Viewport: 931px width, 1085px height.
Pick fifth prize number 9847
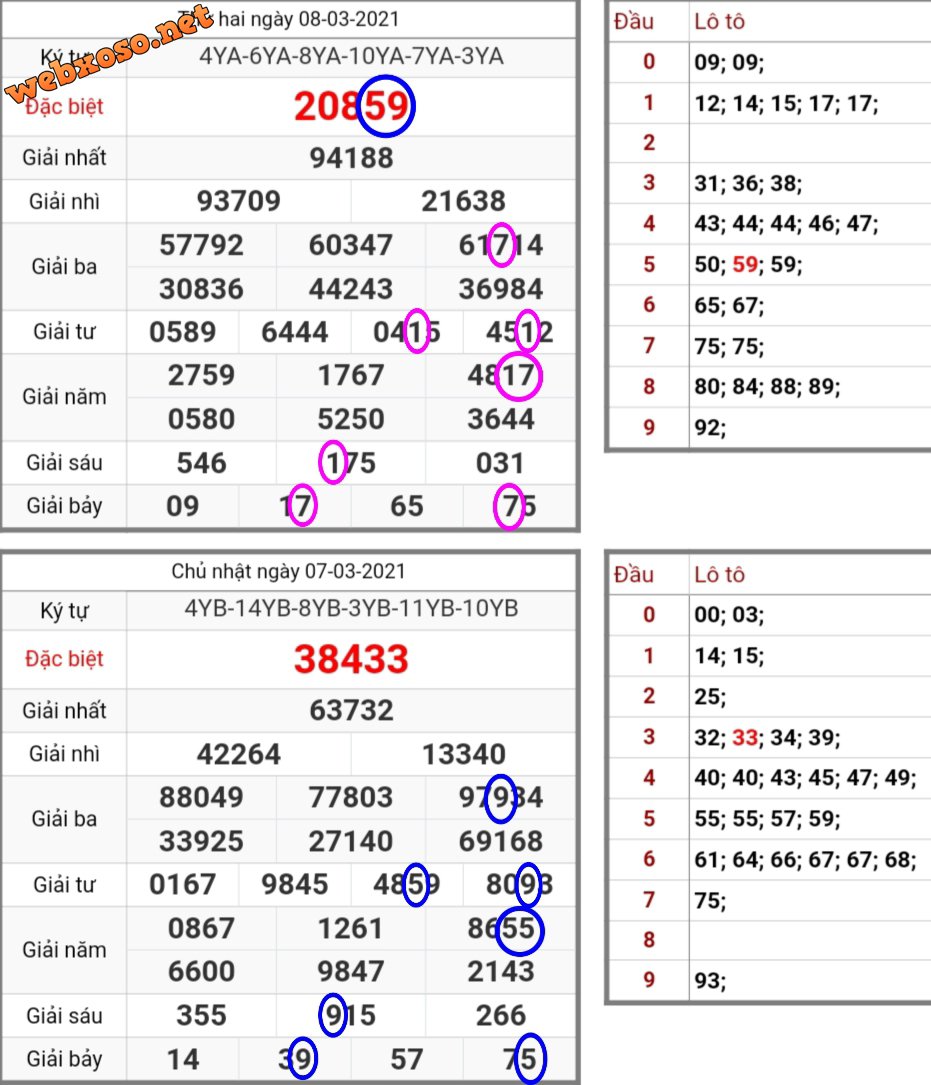(x=351, y=972)
